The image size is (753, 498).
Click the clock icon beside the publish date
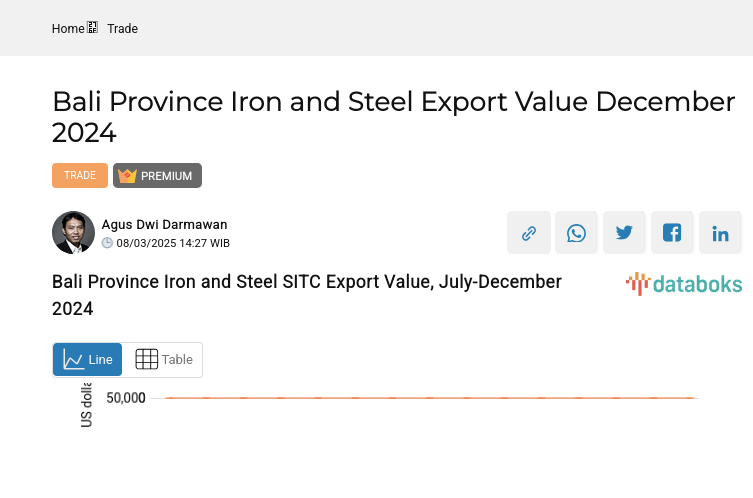(107, 243)
